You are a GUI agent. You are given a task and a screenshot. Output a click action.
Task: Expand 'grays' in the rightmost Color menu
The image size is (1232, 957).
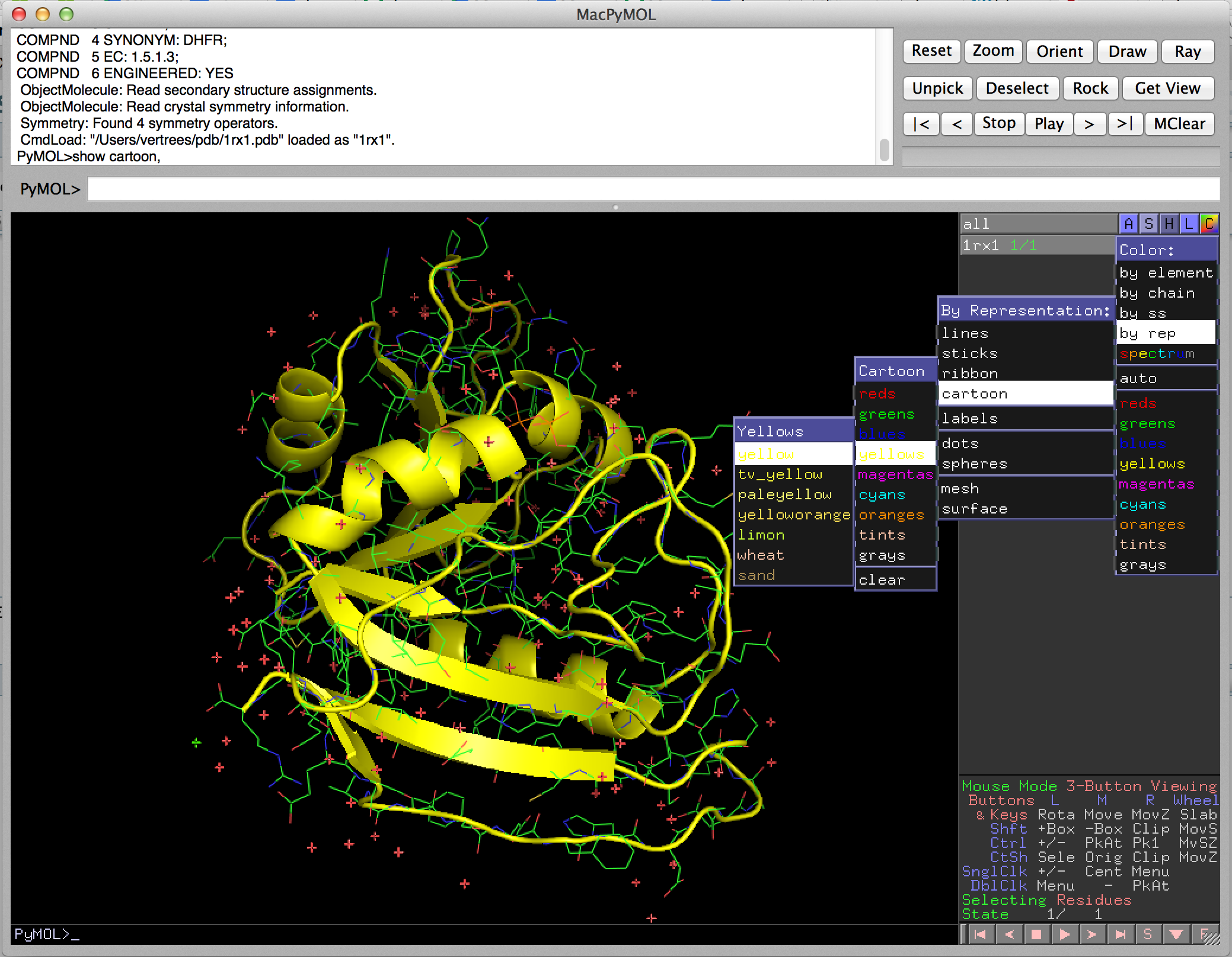pyautogui.click(x=1166, y=564)
